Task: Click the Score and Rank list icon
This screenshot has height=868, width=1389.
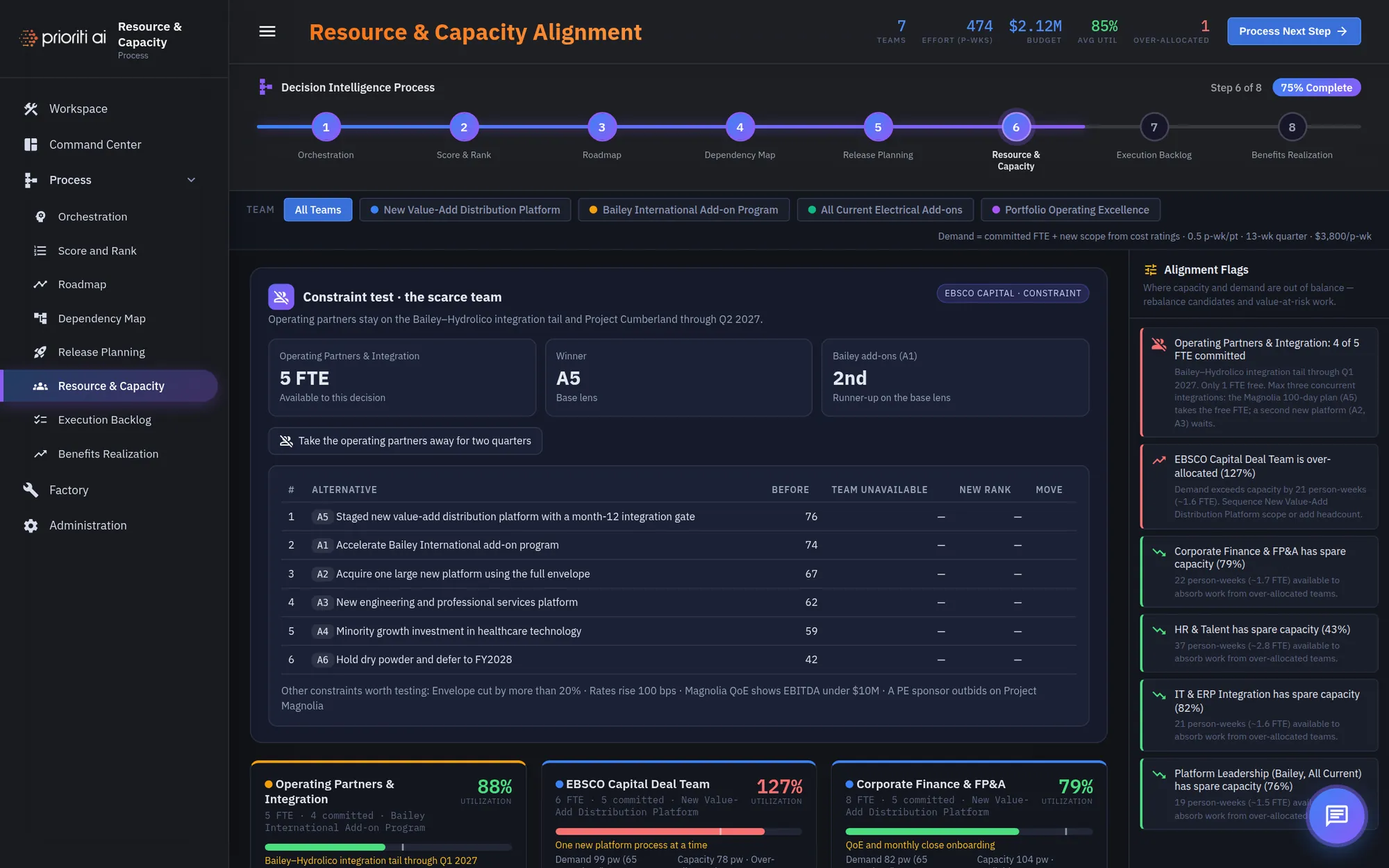Action: point(40,251)
